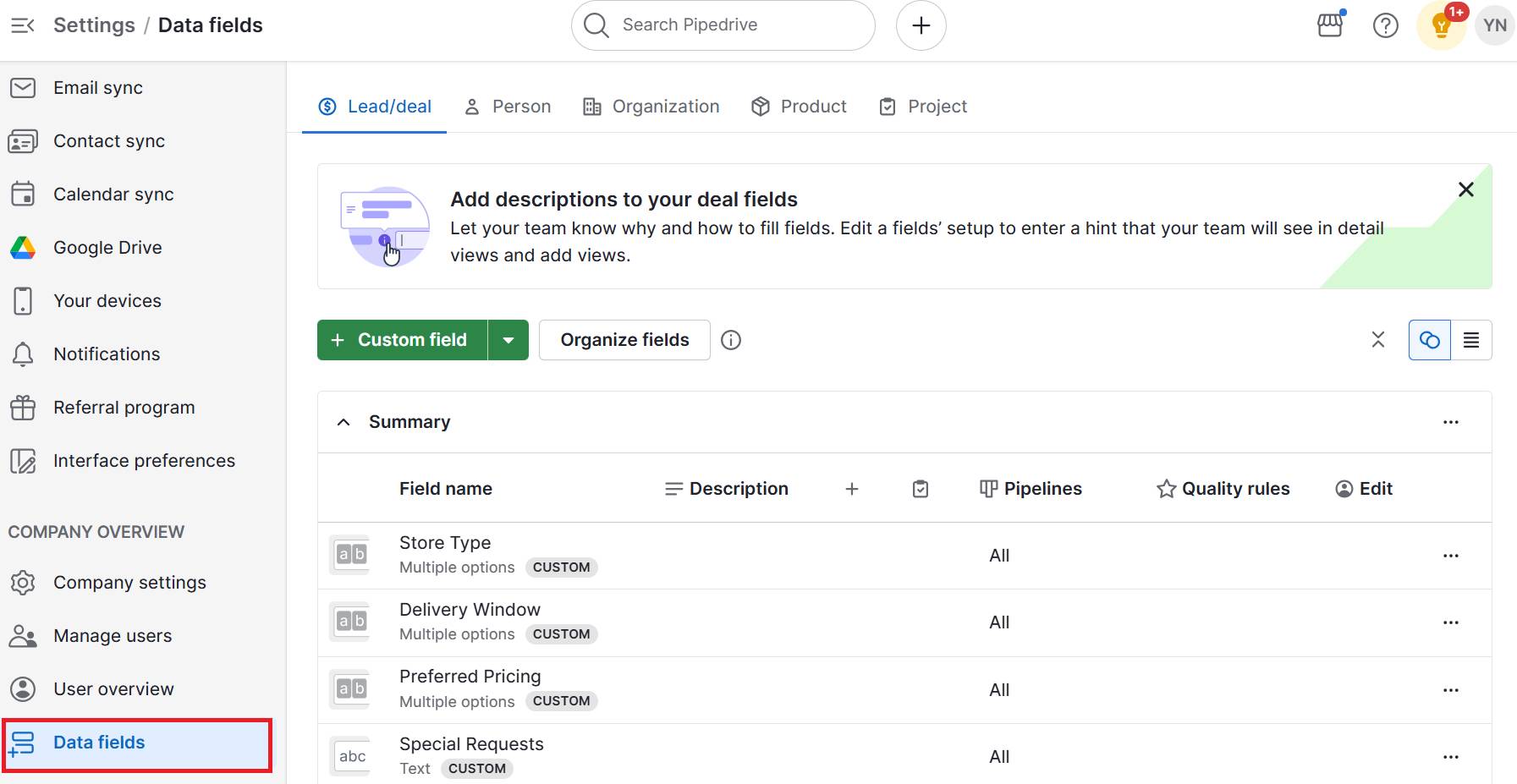Screen dimensions: 1517x784
Task: Open Manage users settings
Action: pyautogui.click(x=113, y=635)
